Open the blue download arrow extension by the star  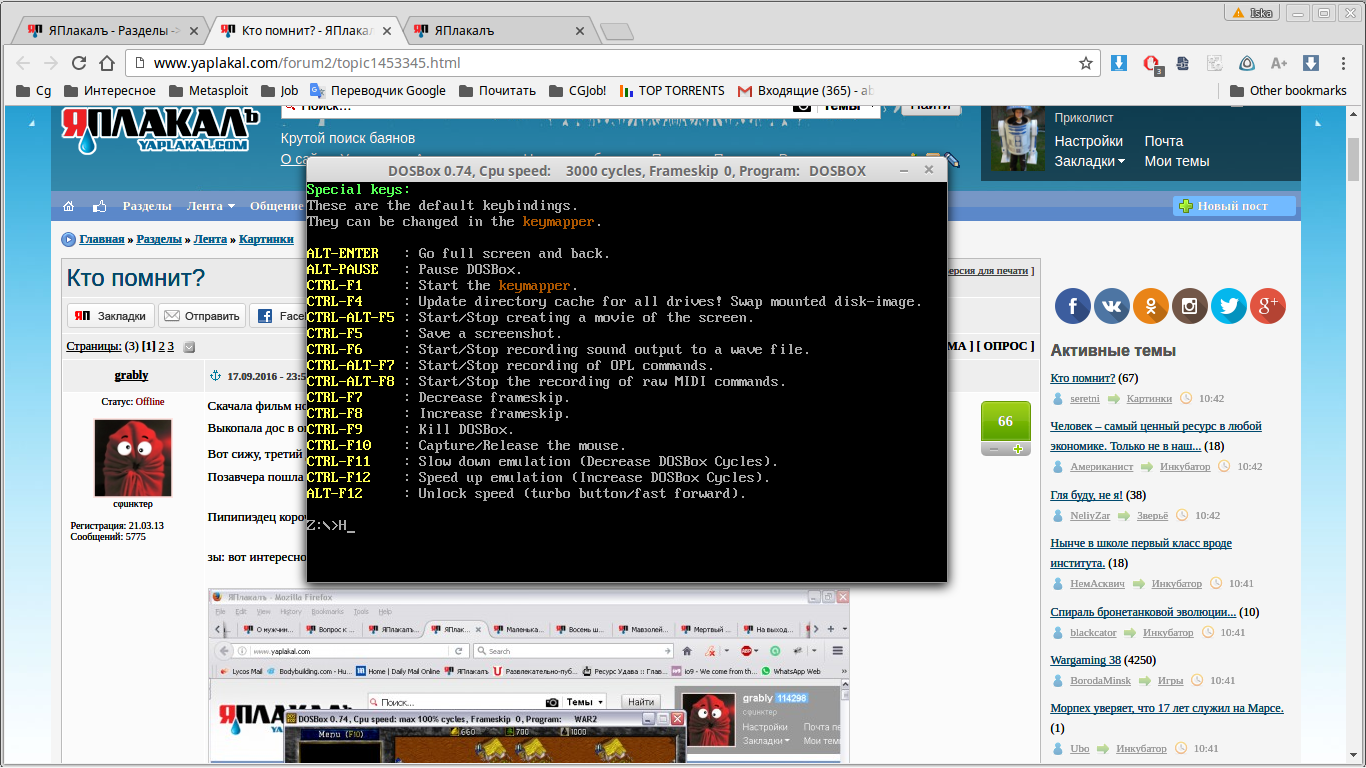click(1119, 63)
